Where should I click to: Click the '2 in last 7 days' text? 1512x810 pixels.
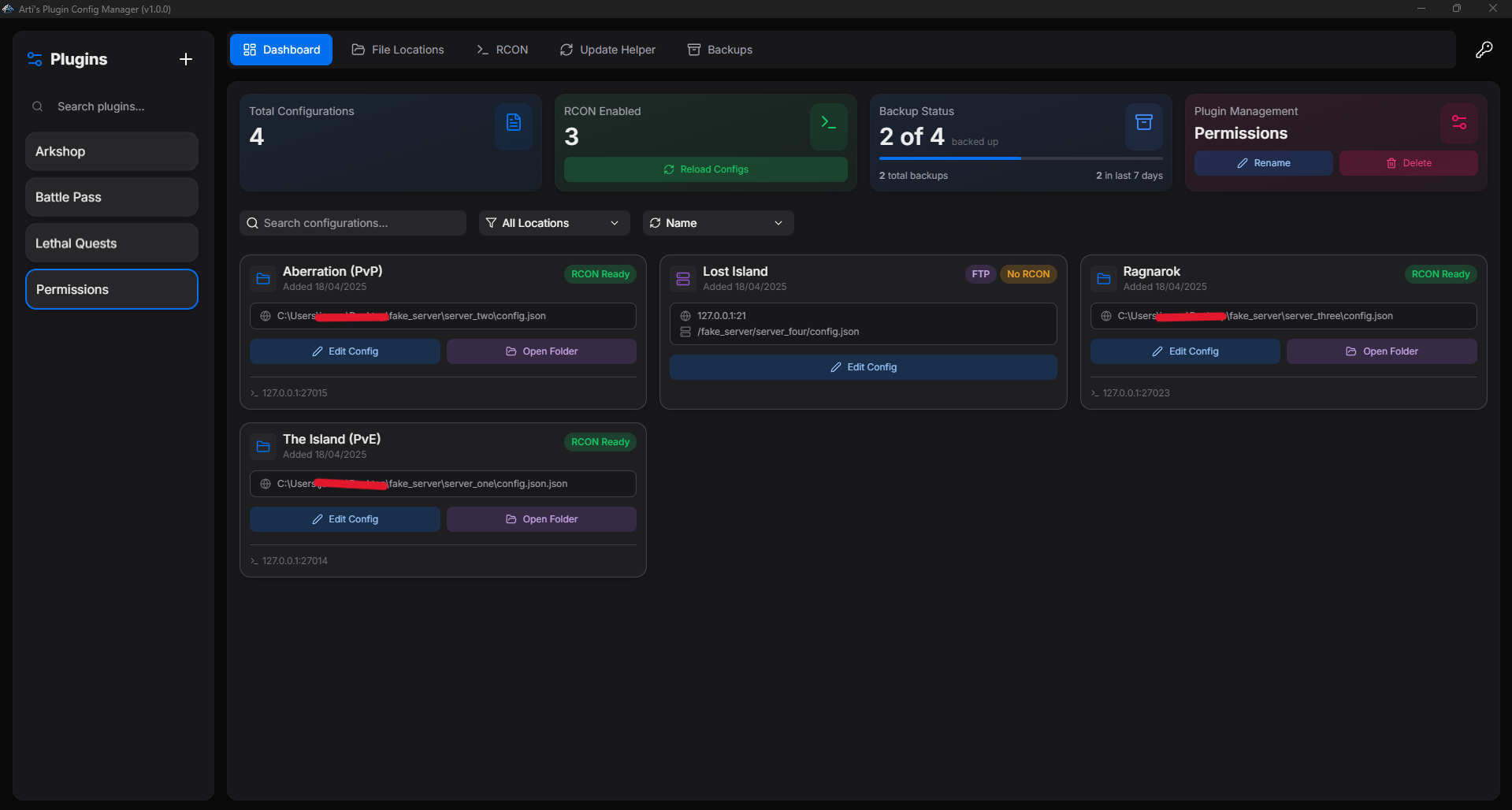pyautogui.click(x=1129, y=176)
